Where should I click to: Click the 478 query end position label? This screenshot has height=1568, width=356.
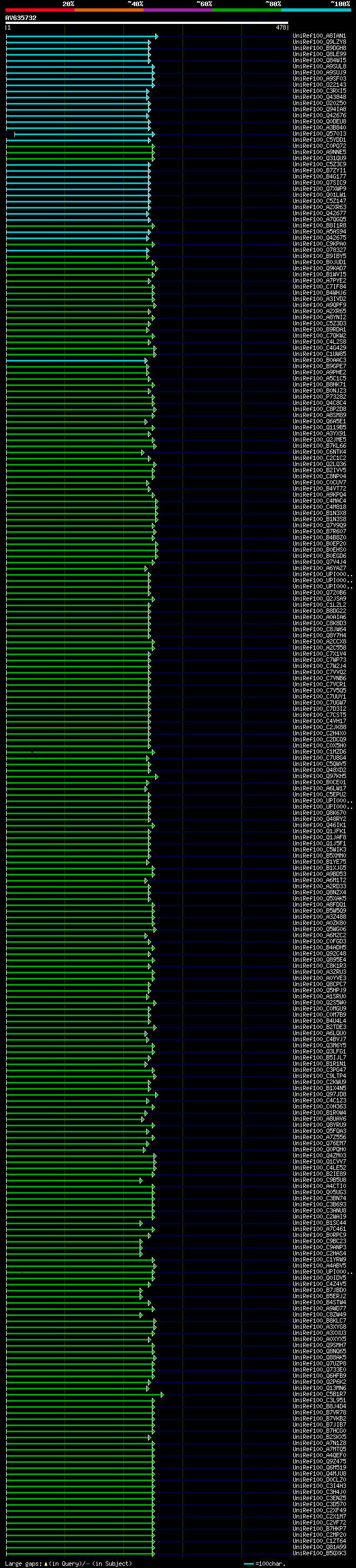280,27
